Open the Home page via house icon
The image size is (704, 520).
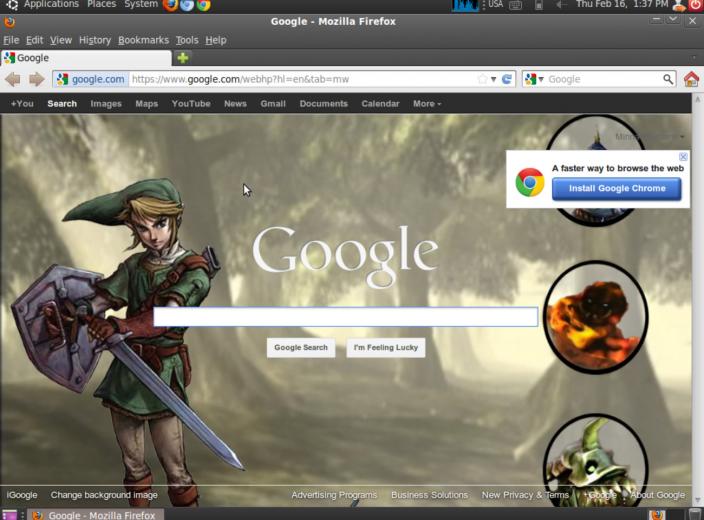(691, 79)
